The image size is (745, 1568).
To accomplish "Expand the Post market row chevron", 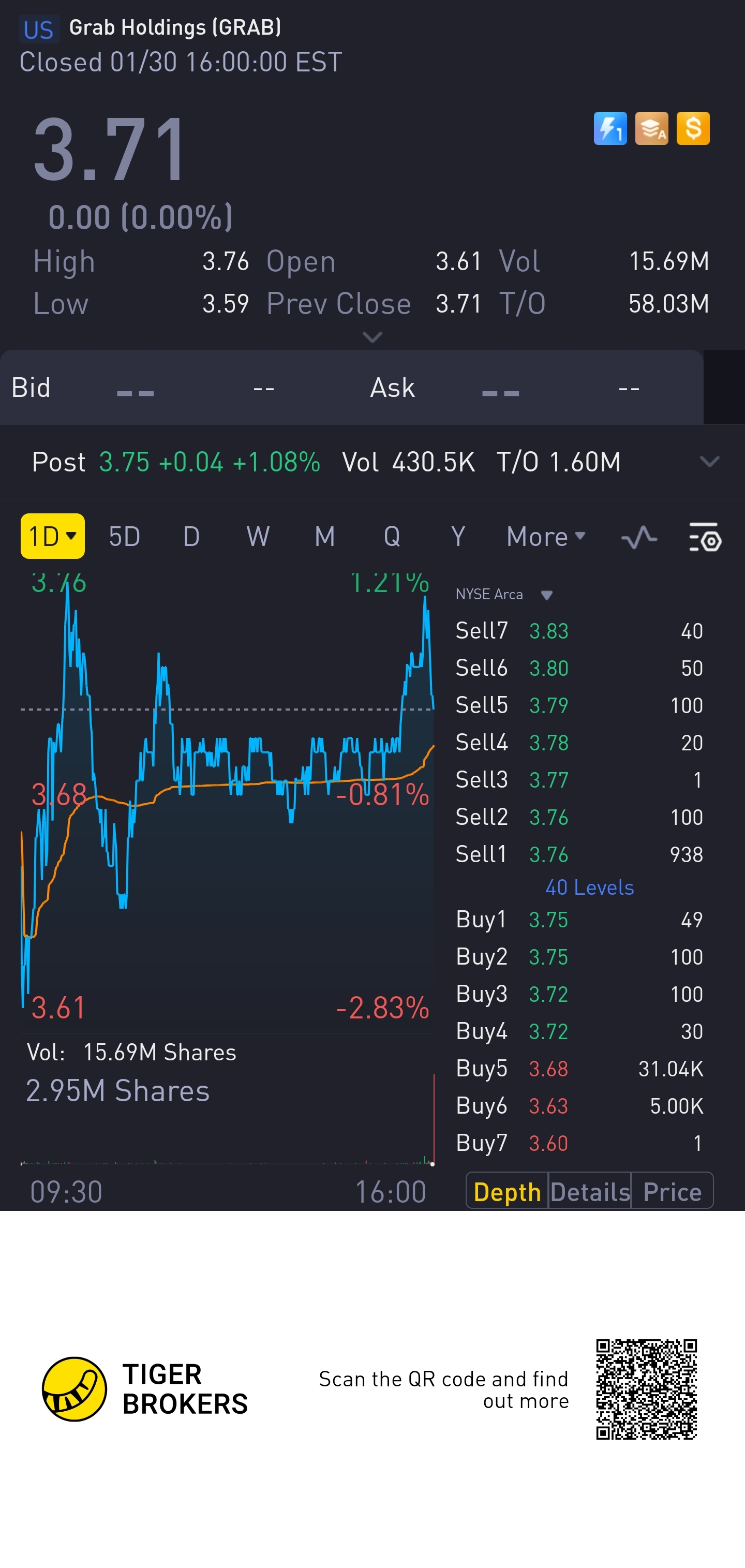I will point(709,462).
